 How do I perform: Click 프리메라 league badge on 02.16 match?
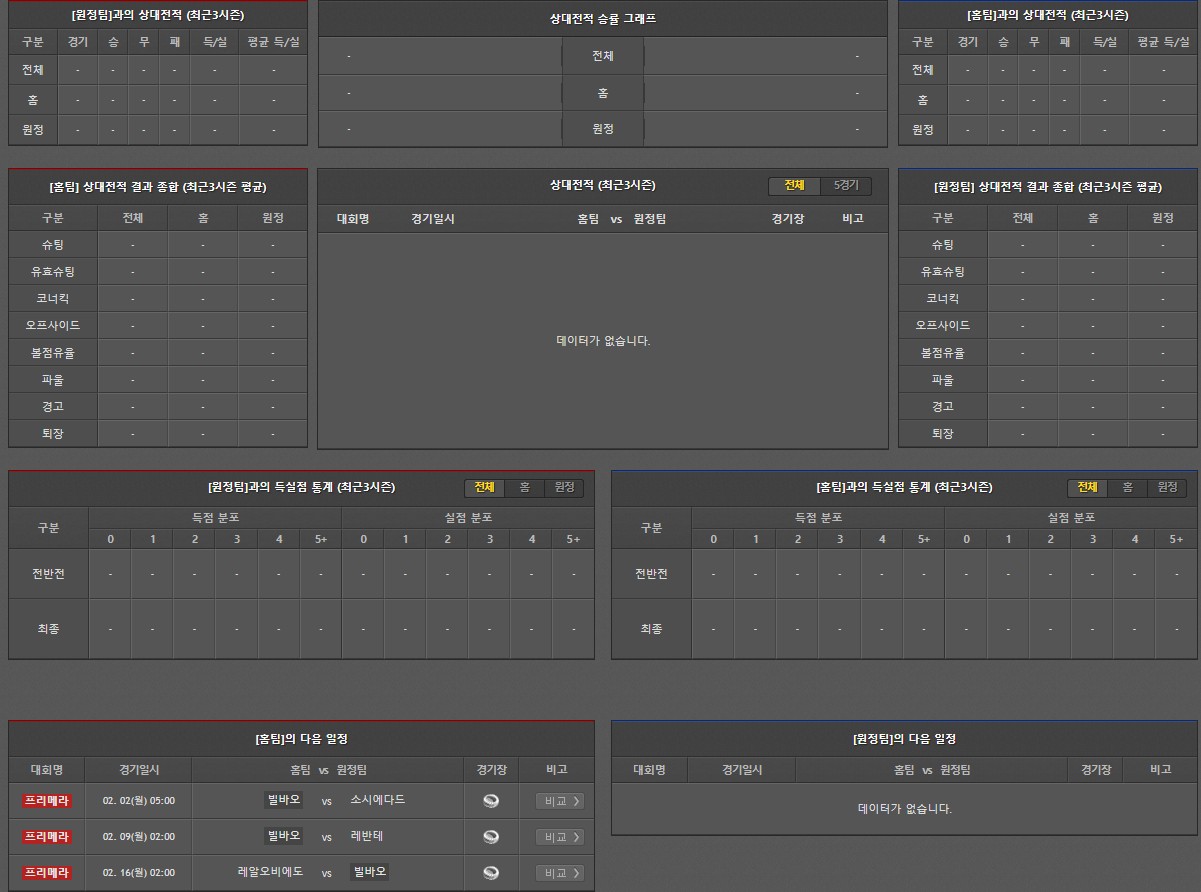pyautogui.click(x=47, y=873)
